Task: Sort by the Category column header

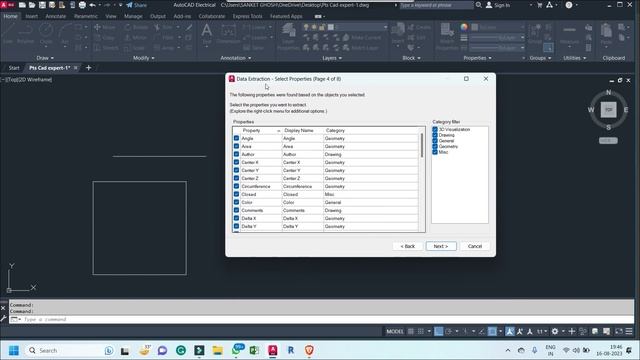Action: click(371, 130)
